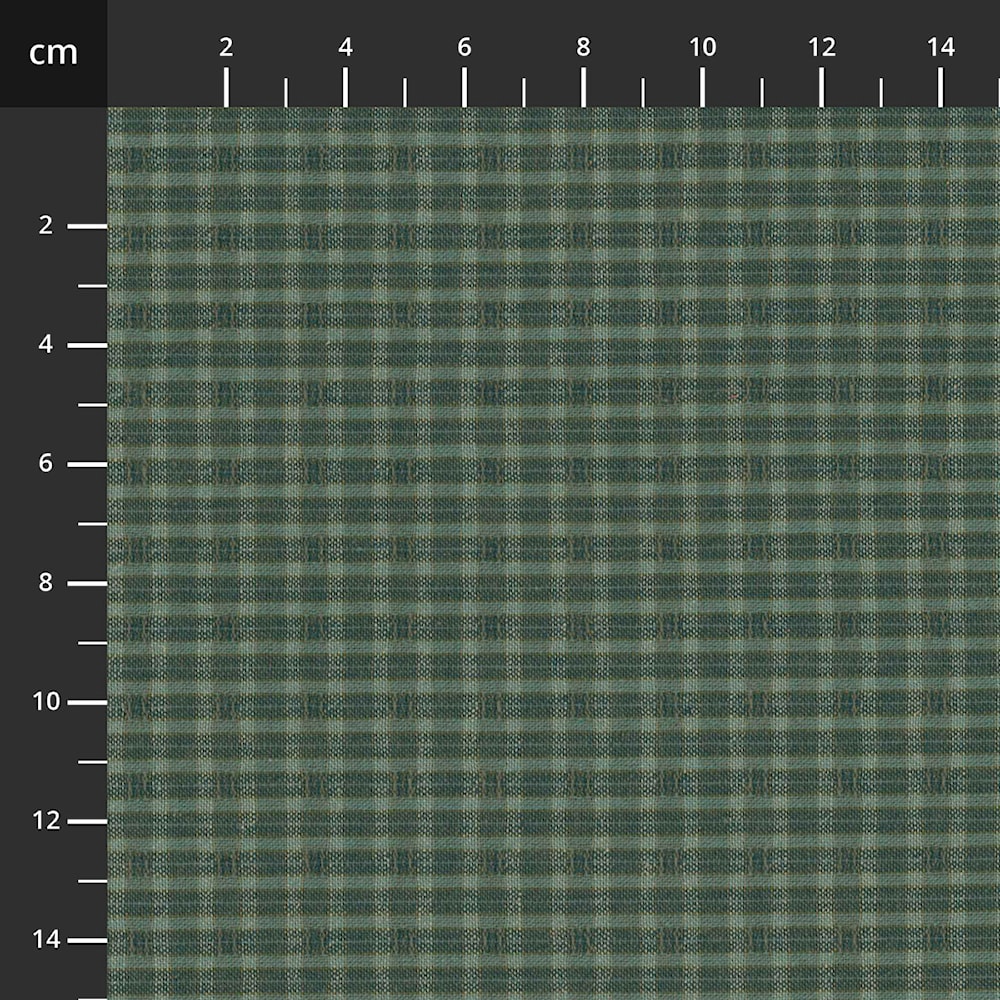The width and height of the screenshot is (1000, 1000).
Task: Click the '2' mark on the top ruler
Action: click(226, 47)
